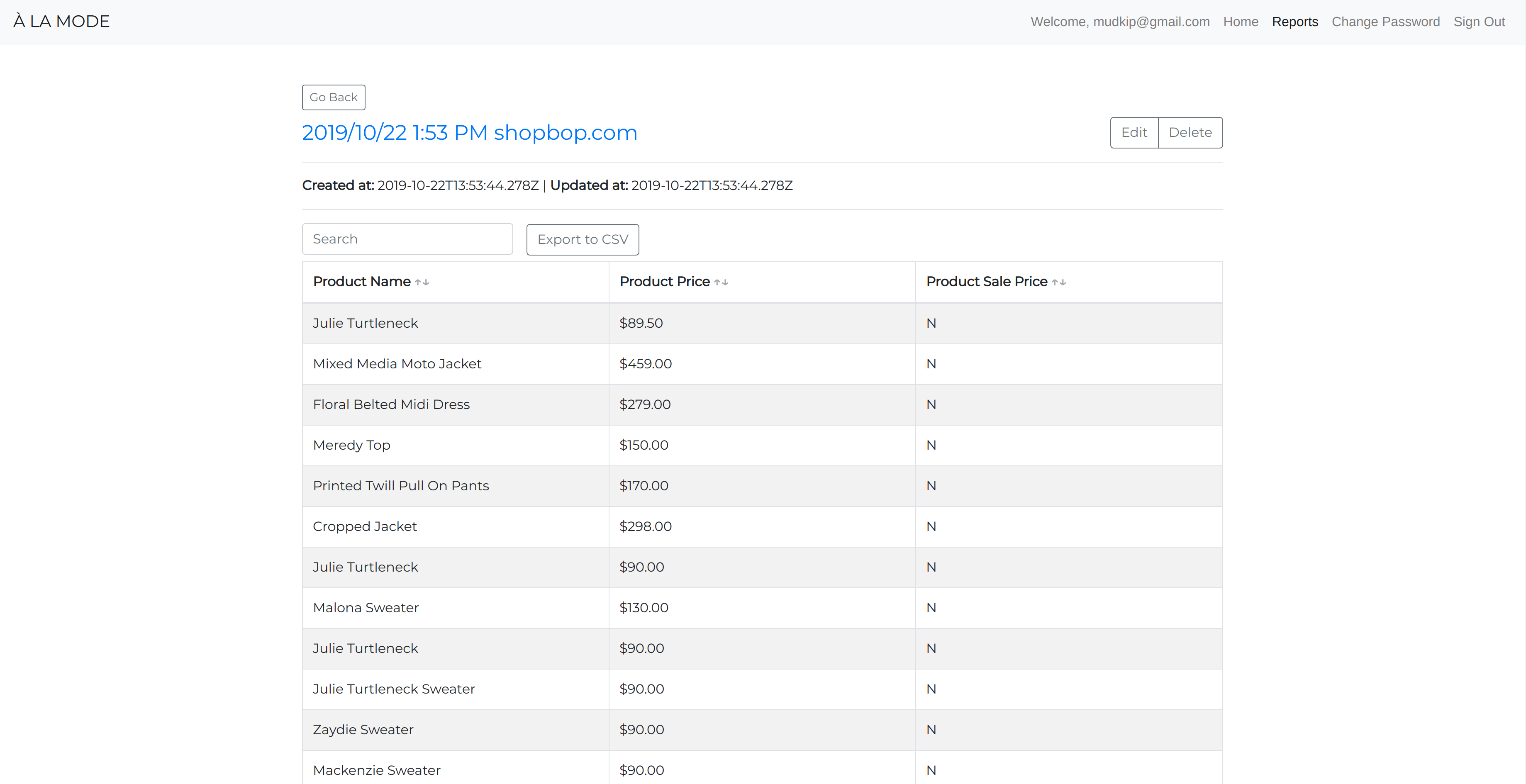Click the Edit button

tap(1134, 133)
